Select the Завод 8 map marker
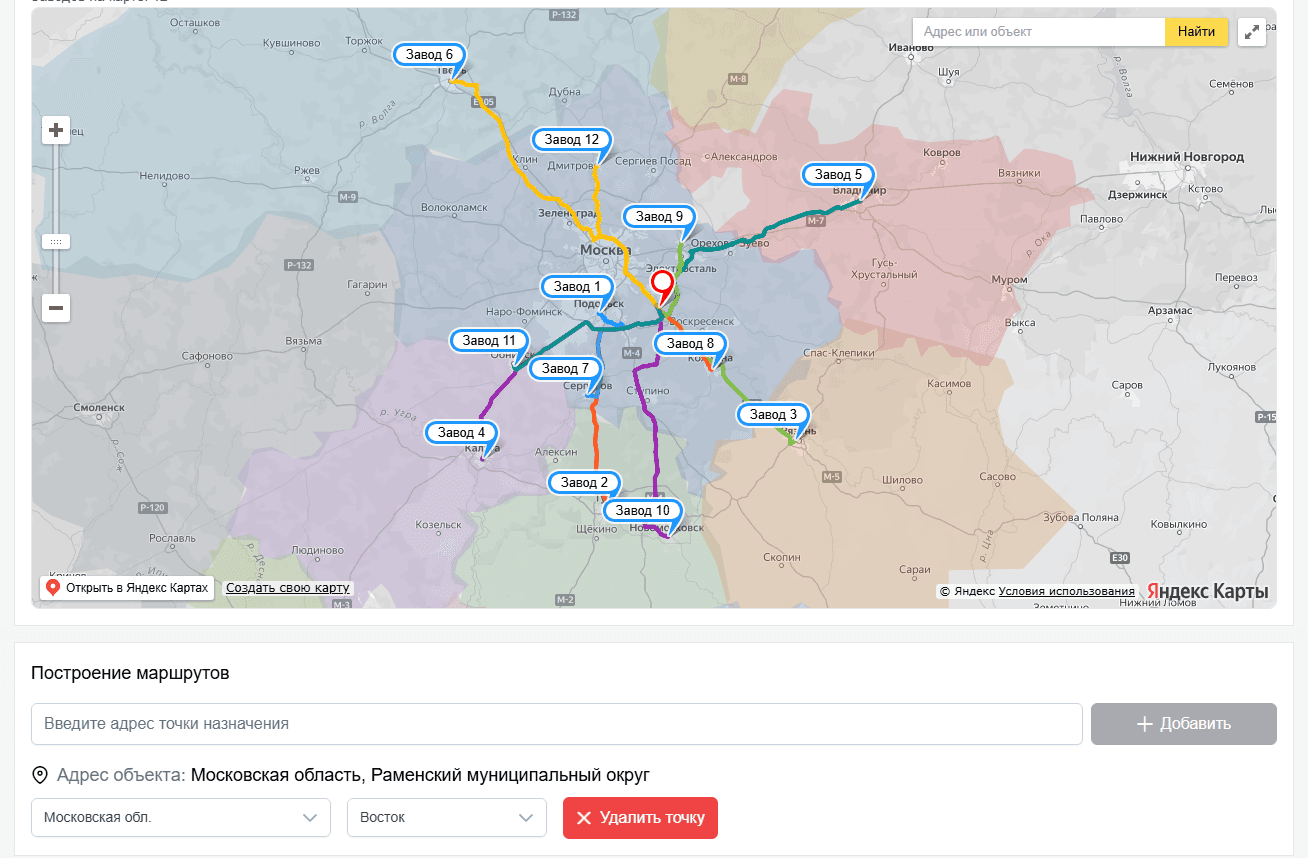Viewport: 1308px width, 858px height. 690,344
